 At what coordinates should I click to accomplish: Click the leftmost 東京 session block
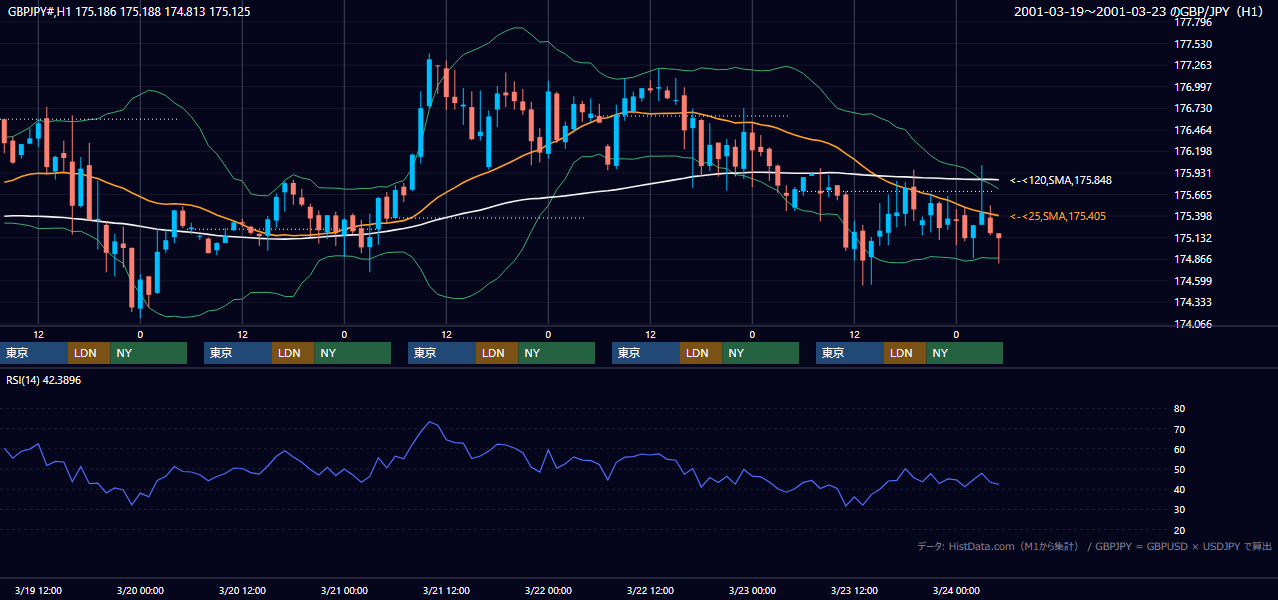[x=34, y=353]
